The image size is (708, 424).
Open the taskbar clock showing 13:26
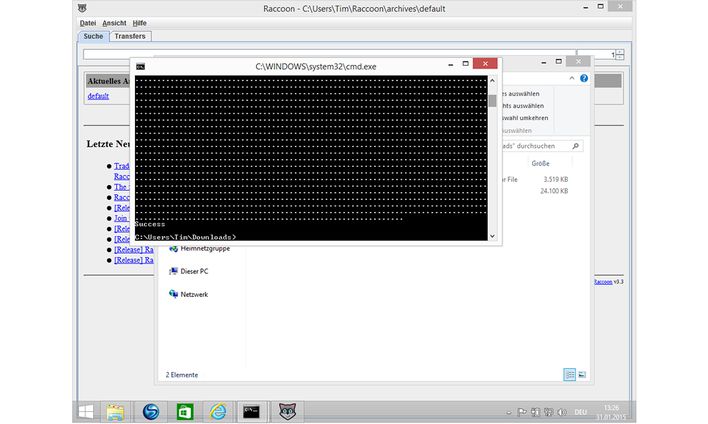(611, 412)
